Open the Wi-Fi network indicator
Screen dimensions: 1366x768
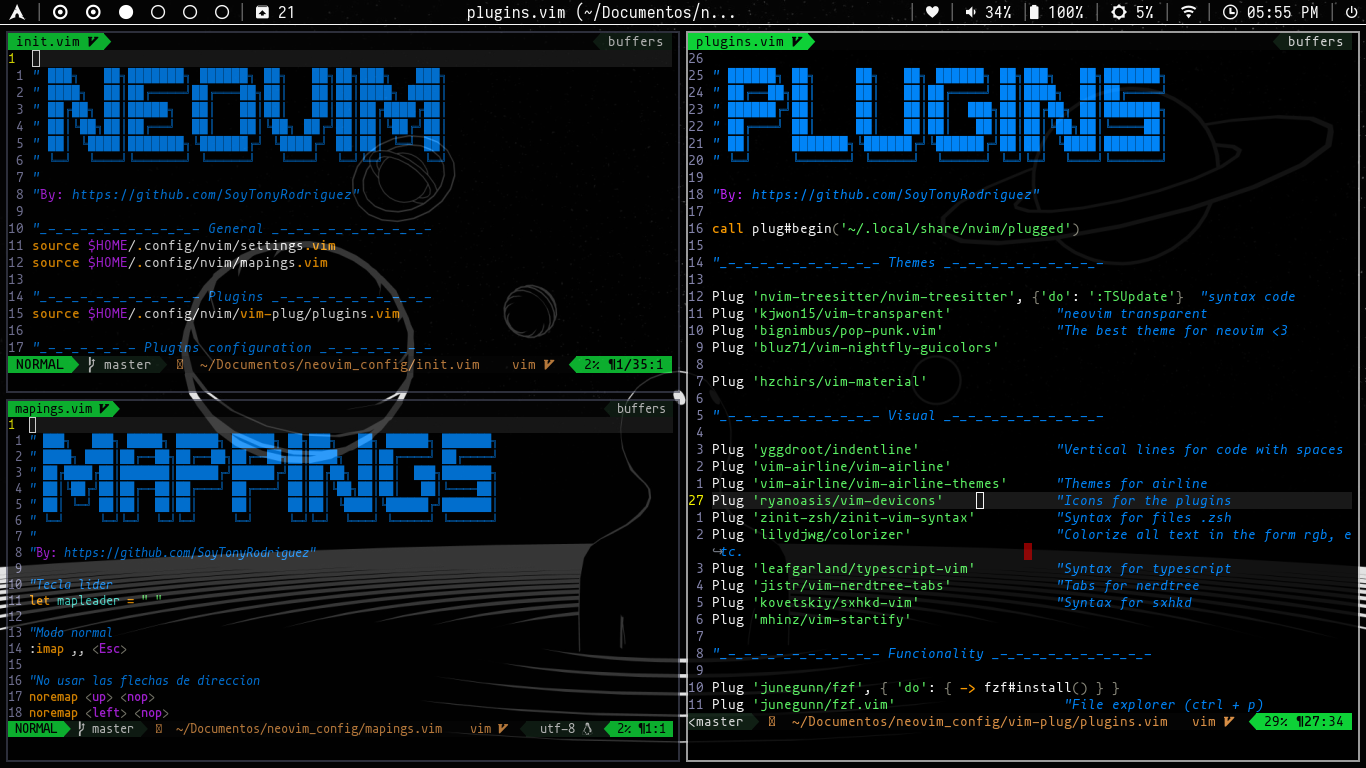[x=1188, y=12]
